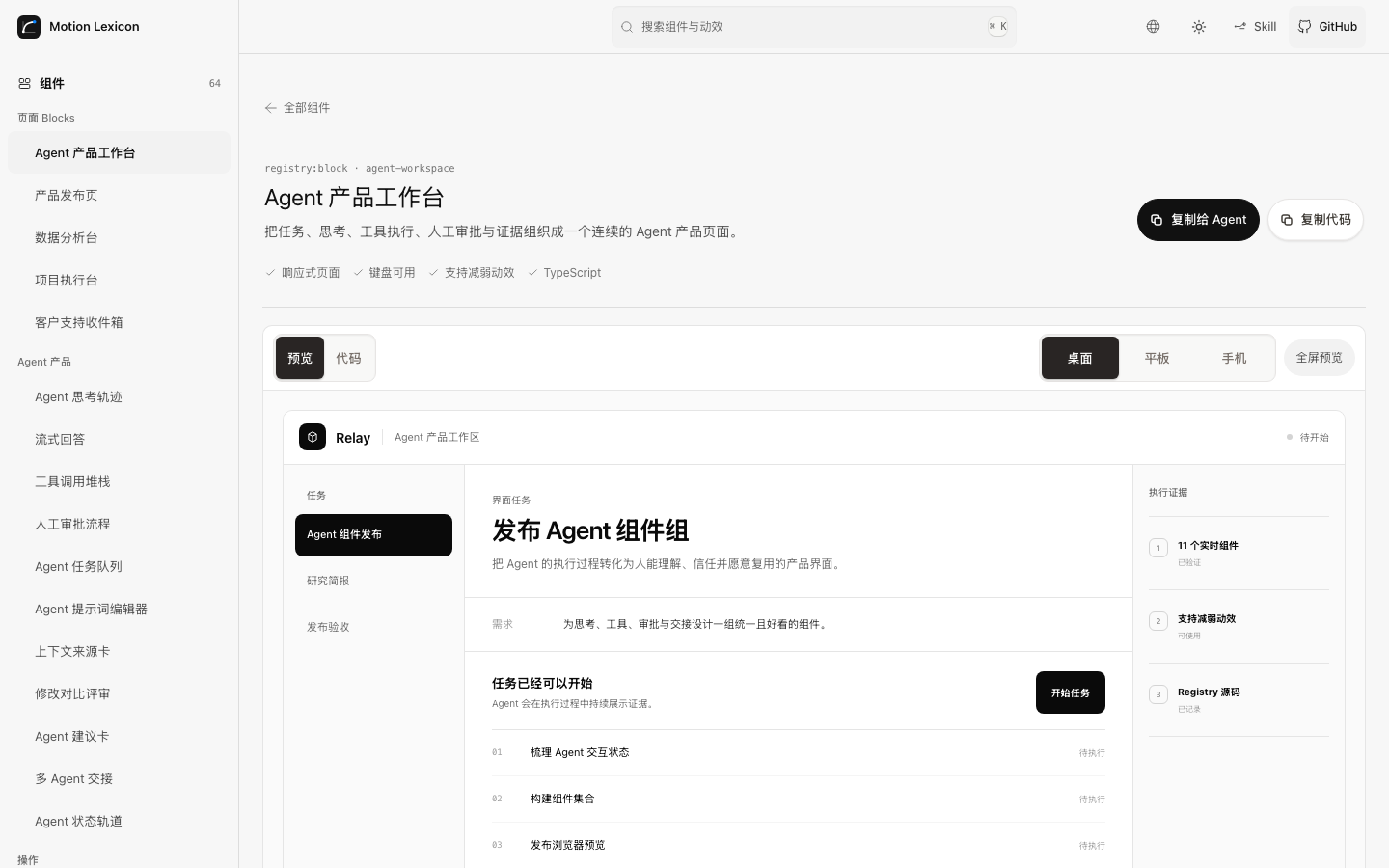Click the 11 个实时组件 evidence item
The height and width of the screenshot is (868, 1389).
click(1239, 554)
